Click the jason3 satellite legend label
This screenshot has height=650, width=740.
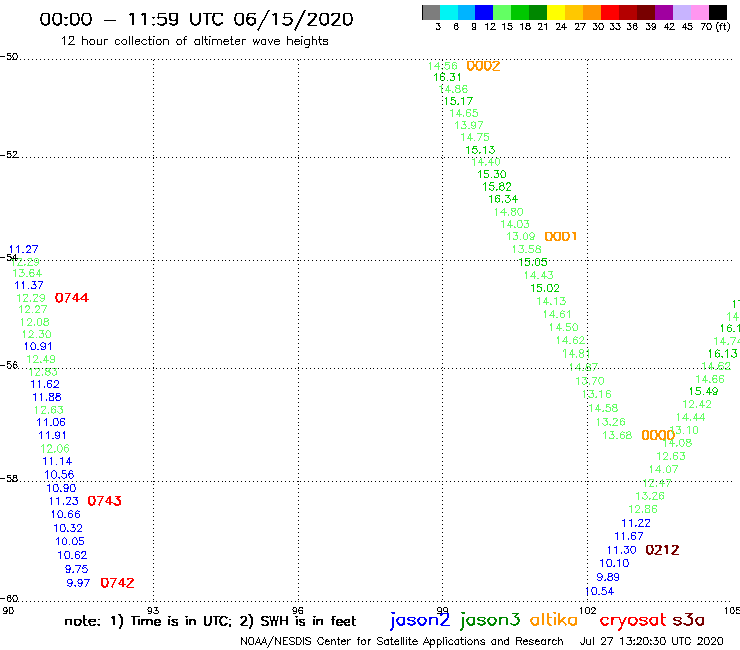click(x=490, y=621)
